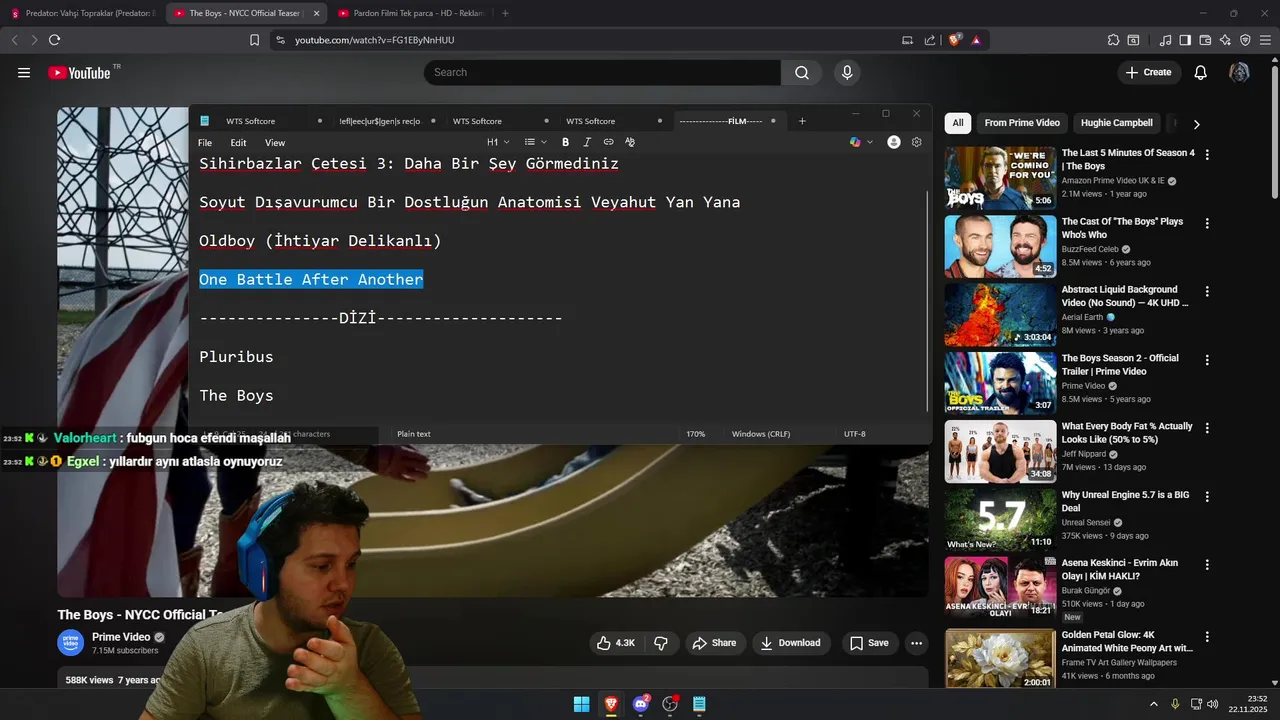
Task: Click the Share button under video
Action: tap(714, 643)
